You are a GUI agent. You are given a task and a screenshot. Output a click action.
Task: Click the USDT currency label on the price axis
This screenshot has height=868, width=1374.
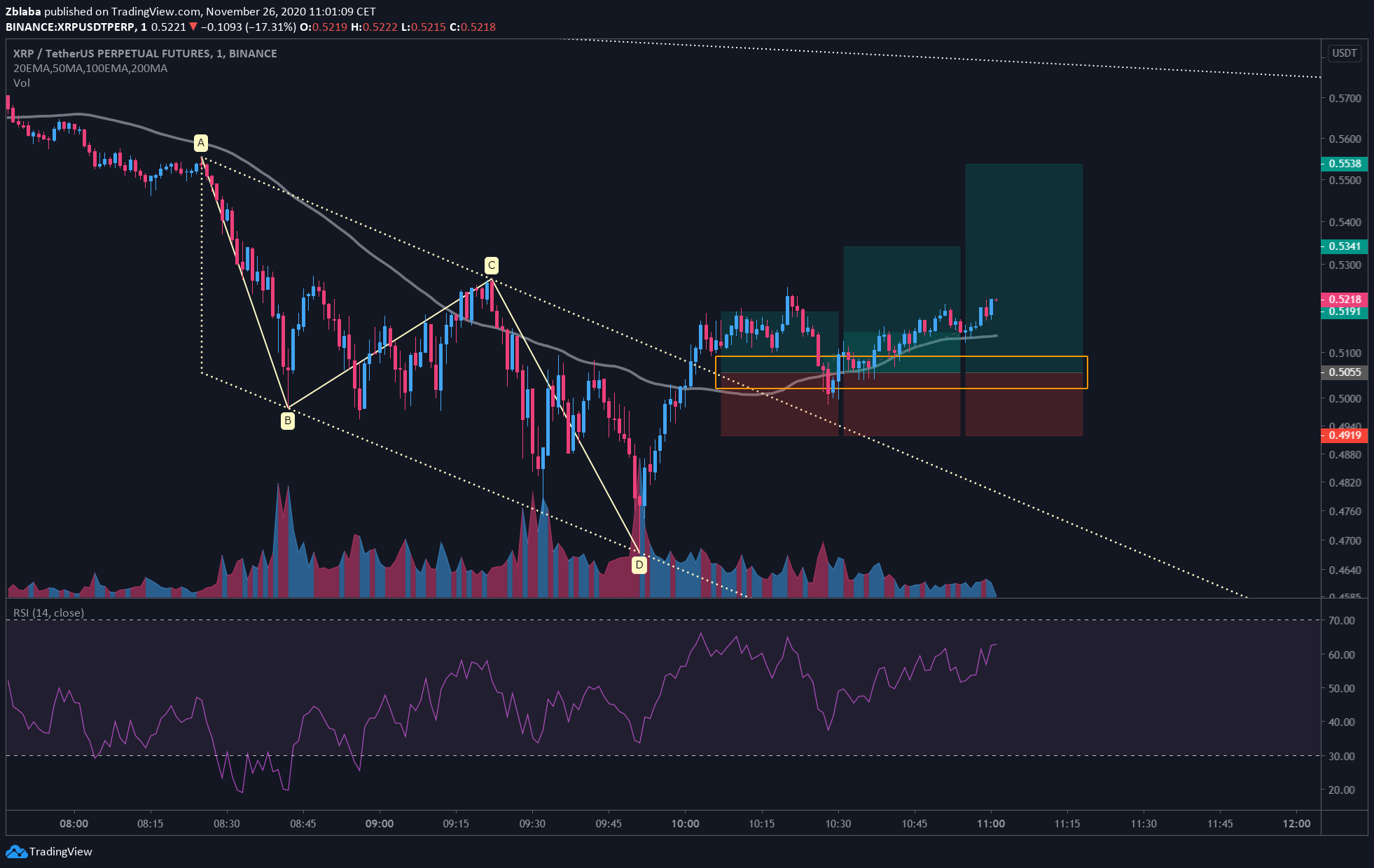coord(1344,53)
